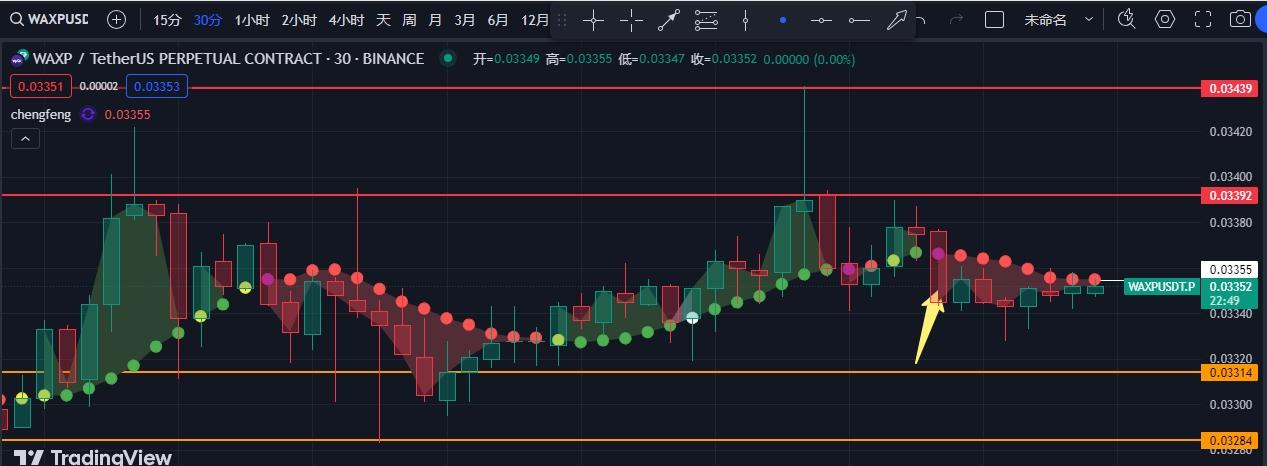
Task: Select the horizontal line tool
Action: click(x=821, y=20)
